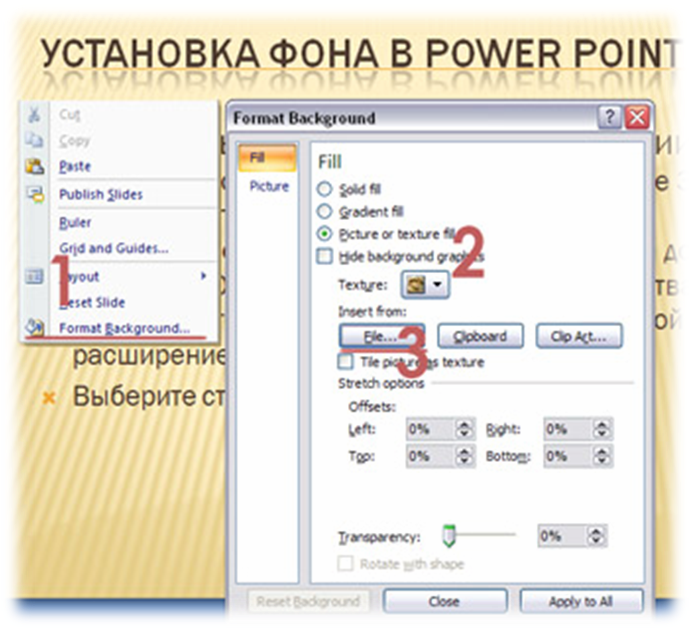This screenshot has width=690, height=629.
Task: Click the Bottom offset value field
Action: [569, 456]
